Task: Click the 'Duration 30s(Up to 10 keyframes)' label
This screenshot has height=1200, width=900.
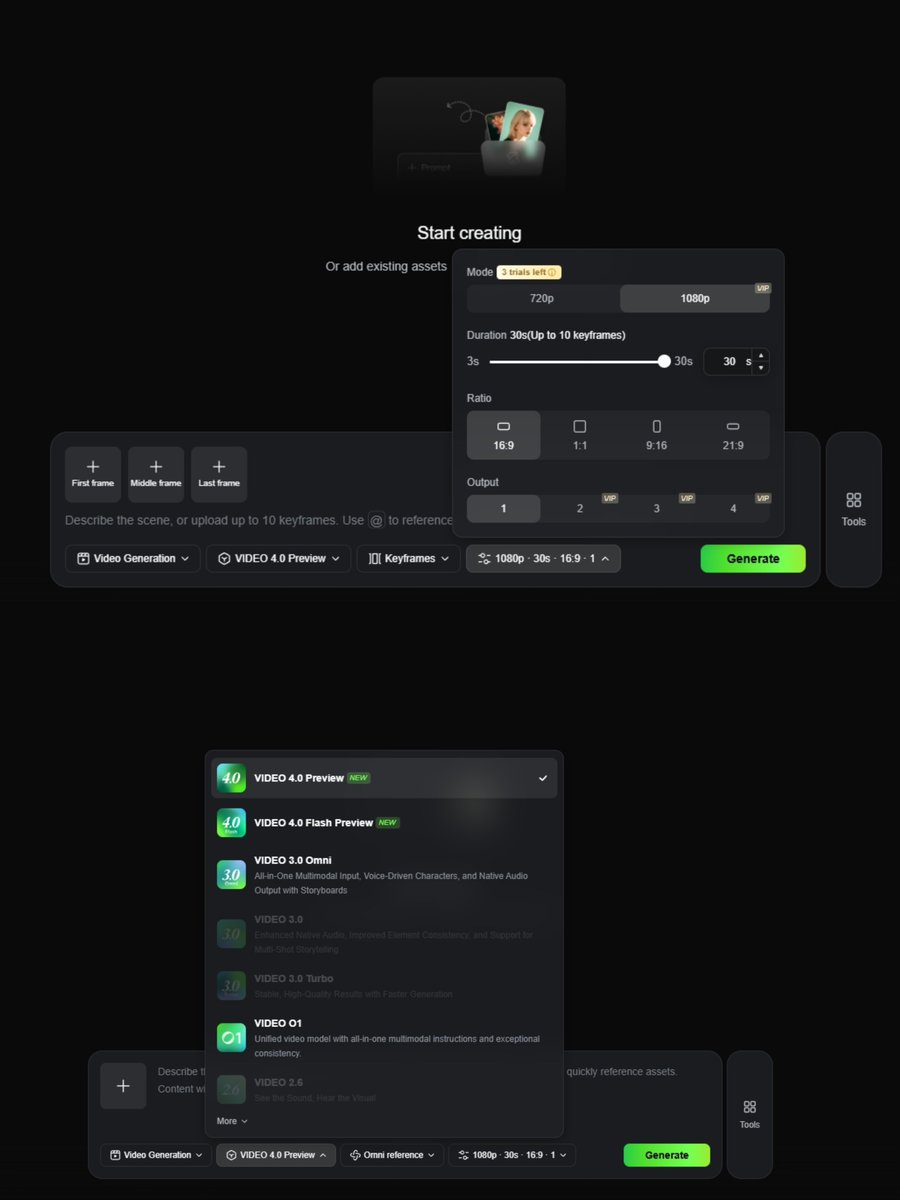Action: click(x=546, y=335)
